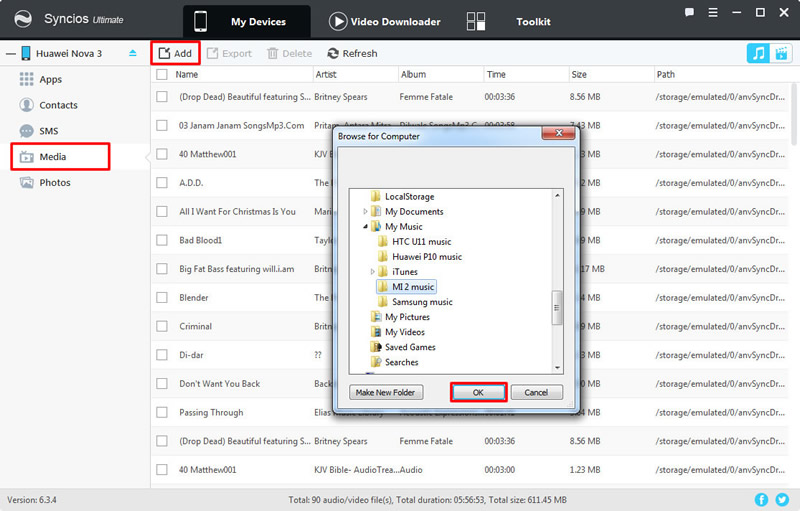Tick checkbox for Criminal row
The width and height of the screenshot is (800, 511).
point(162,326)
